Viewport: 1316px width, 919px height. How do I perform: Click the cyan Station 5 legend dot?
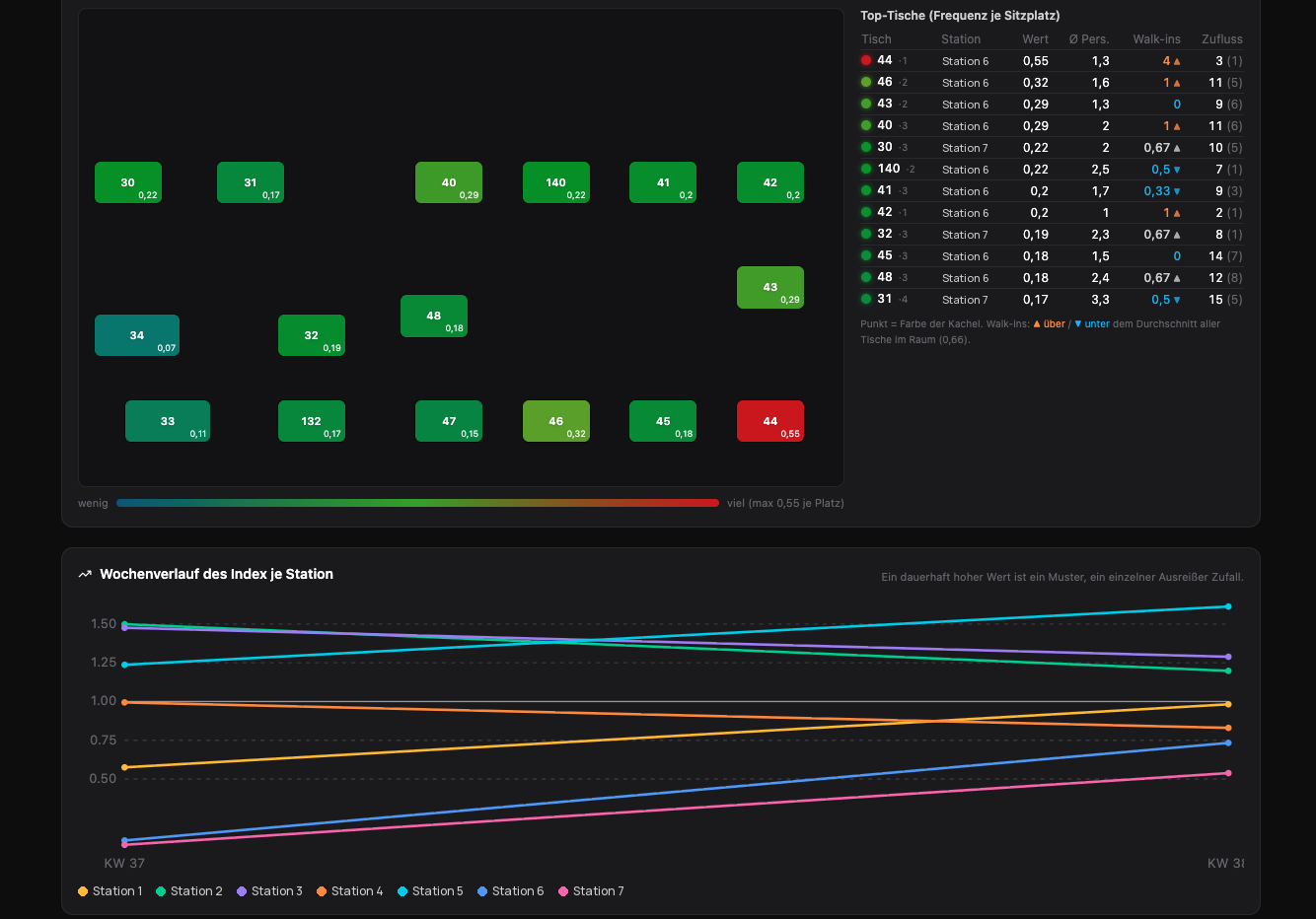click(x=402, y=891)
